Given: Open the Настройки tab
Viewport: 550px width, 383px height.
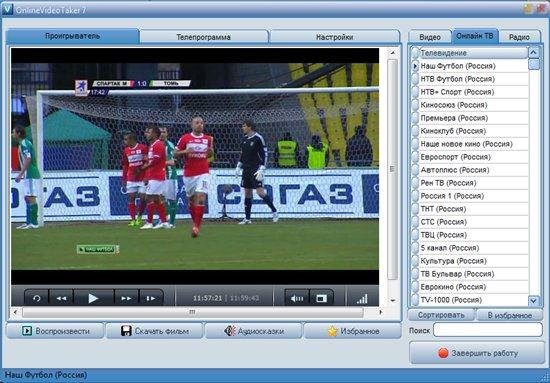Looking at the screenshot, I should [334, 37].
